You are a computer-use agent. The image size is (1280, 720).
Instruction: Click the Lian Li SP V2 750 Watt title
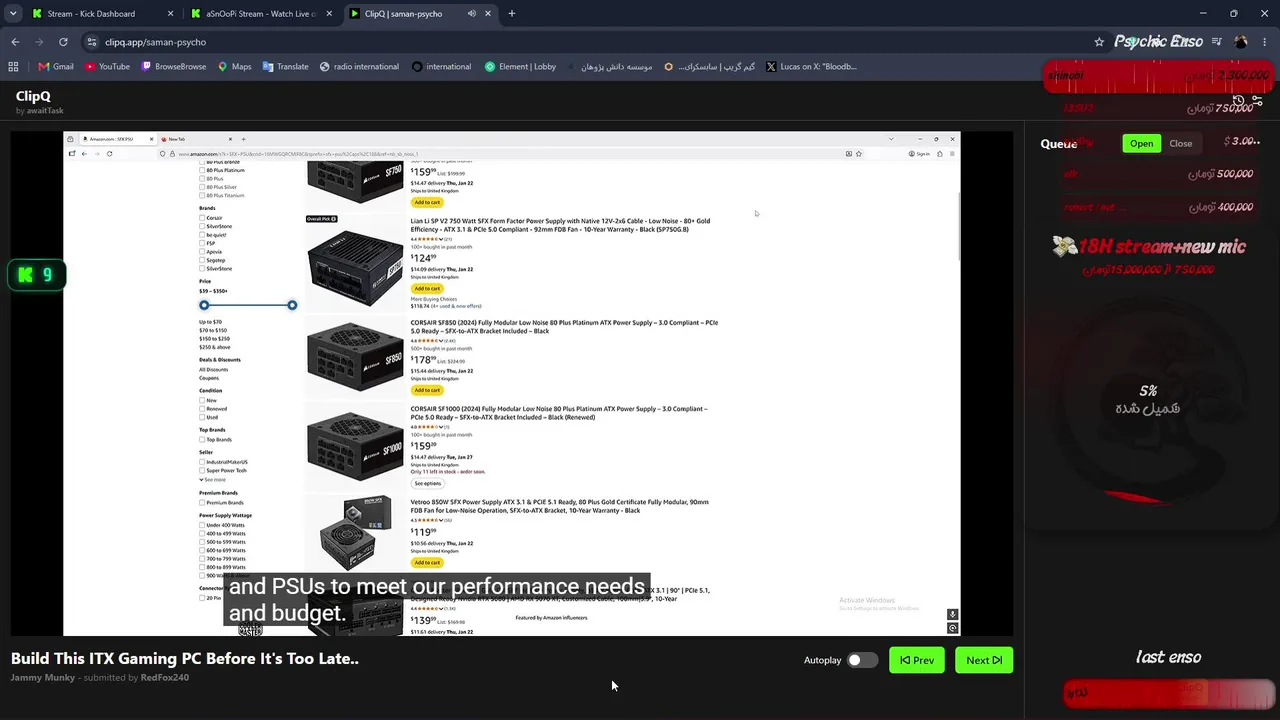[x=560, y=225]
